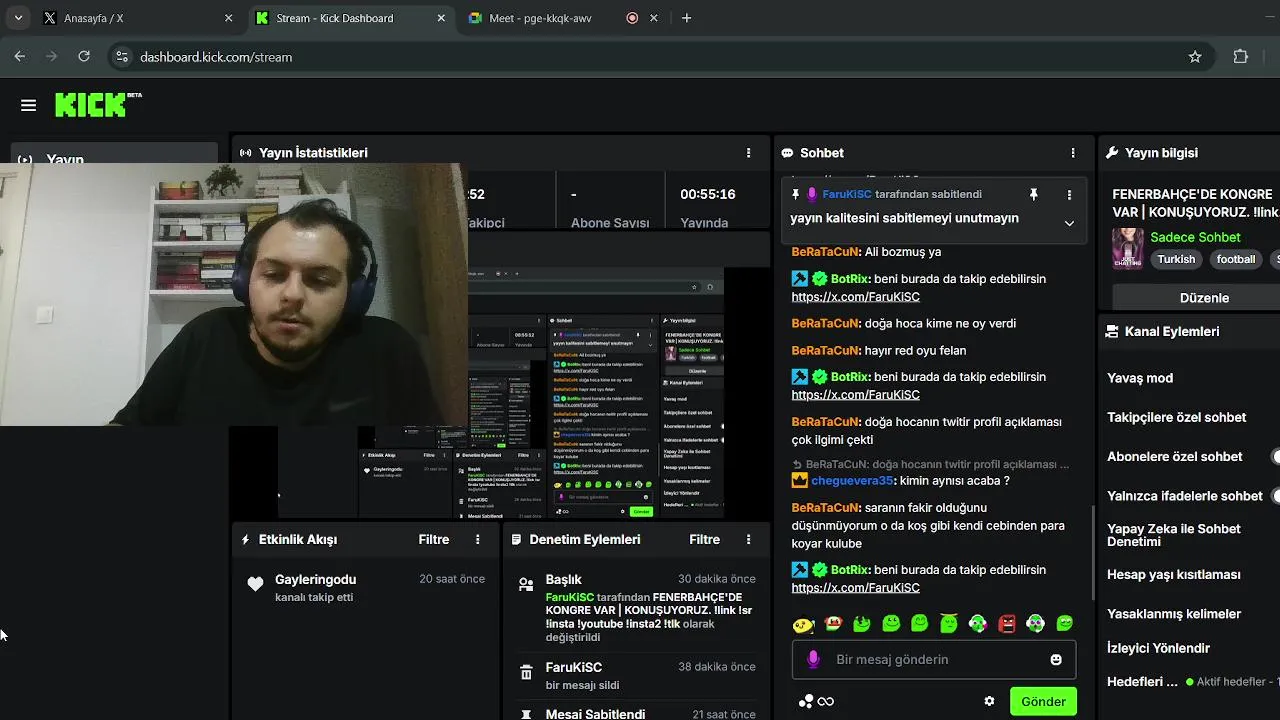Switch to the Meet pge-kkqk-awv tab

tap(560, 18)
